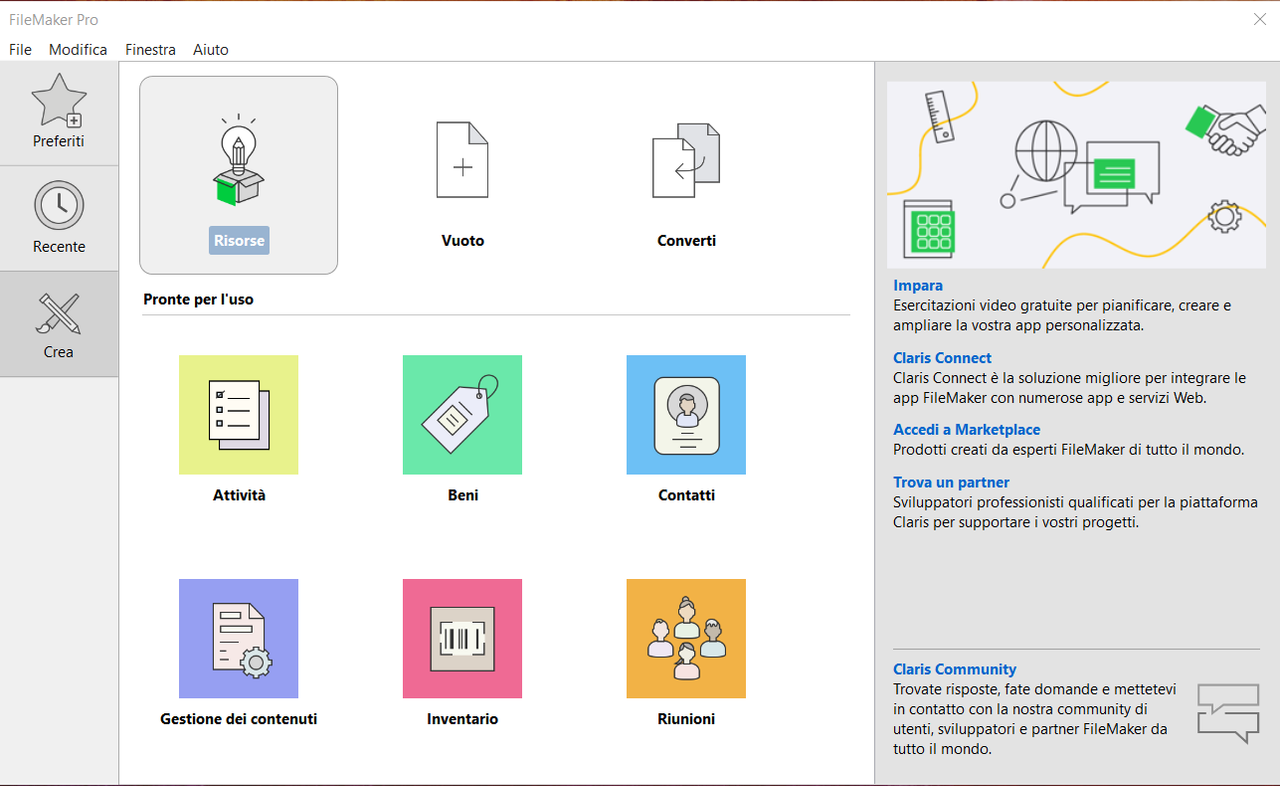Image resolution: width=1280 pixels, height=786 pixels.
Task: Create a blank file with Vuoto icon
Action: [463, 160]
